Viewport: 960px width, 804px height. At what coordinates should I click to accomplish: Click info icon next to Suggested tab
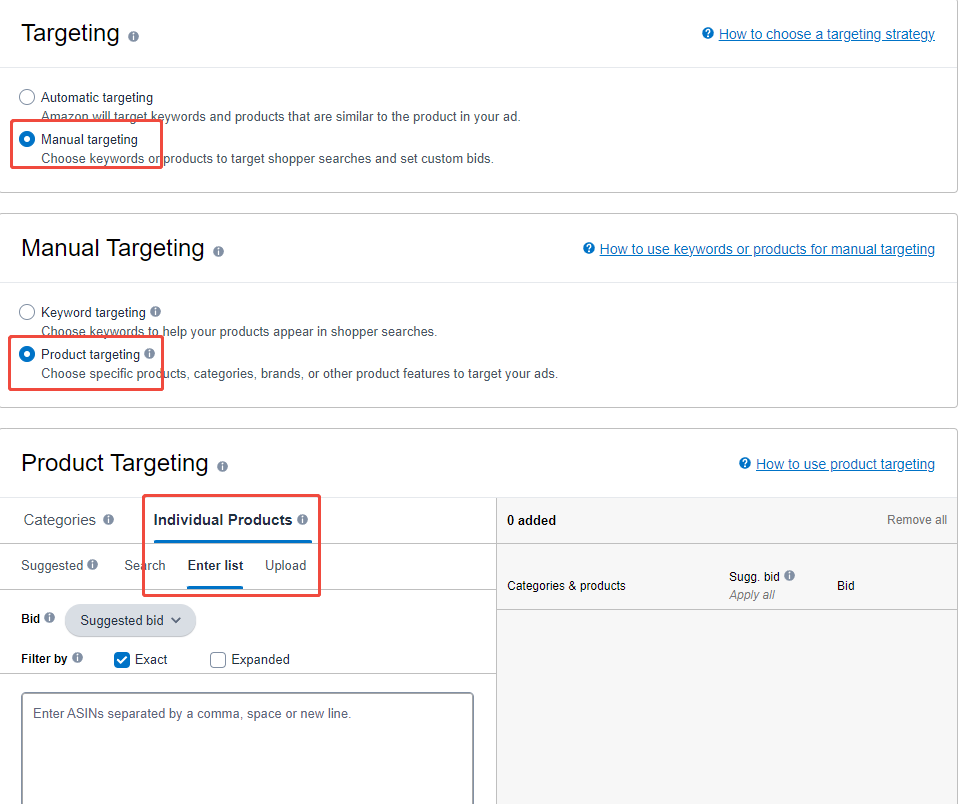click(x=93, y=565)
